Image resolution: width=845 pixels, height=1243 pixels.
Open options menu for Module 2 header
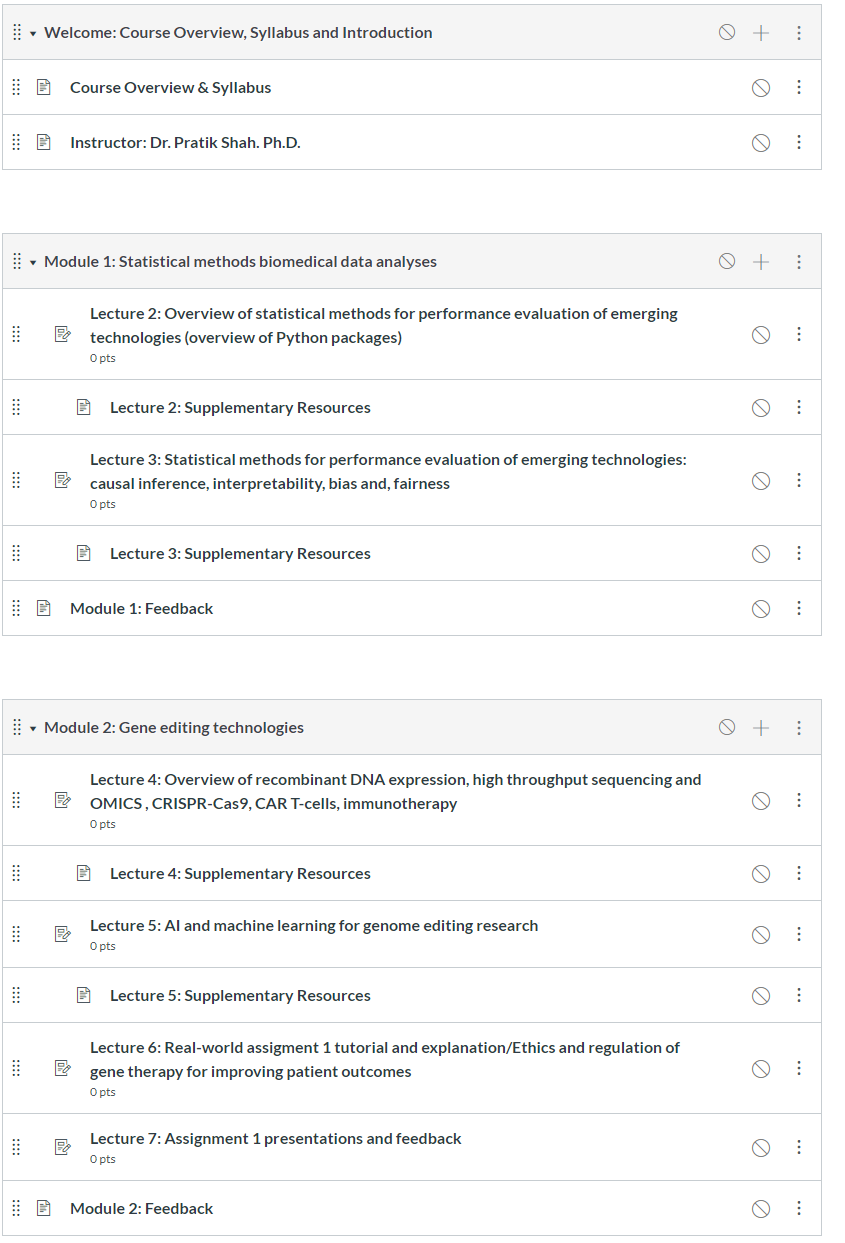click(799, 728)
